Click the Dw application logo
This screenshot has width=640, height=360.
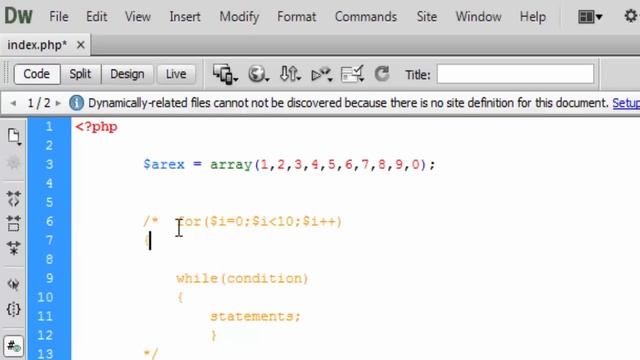[x=18, y=16]
